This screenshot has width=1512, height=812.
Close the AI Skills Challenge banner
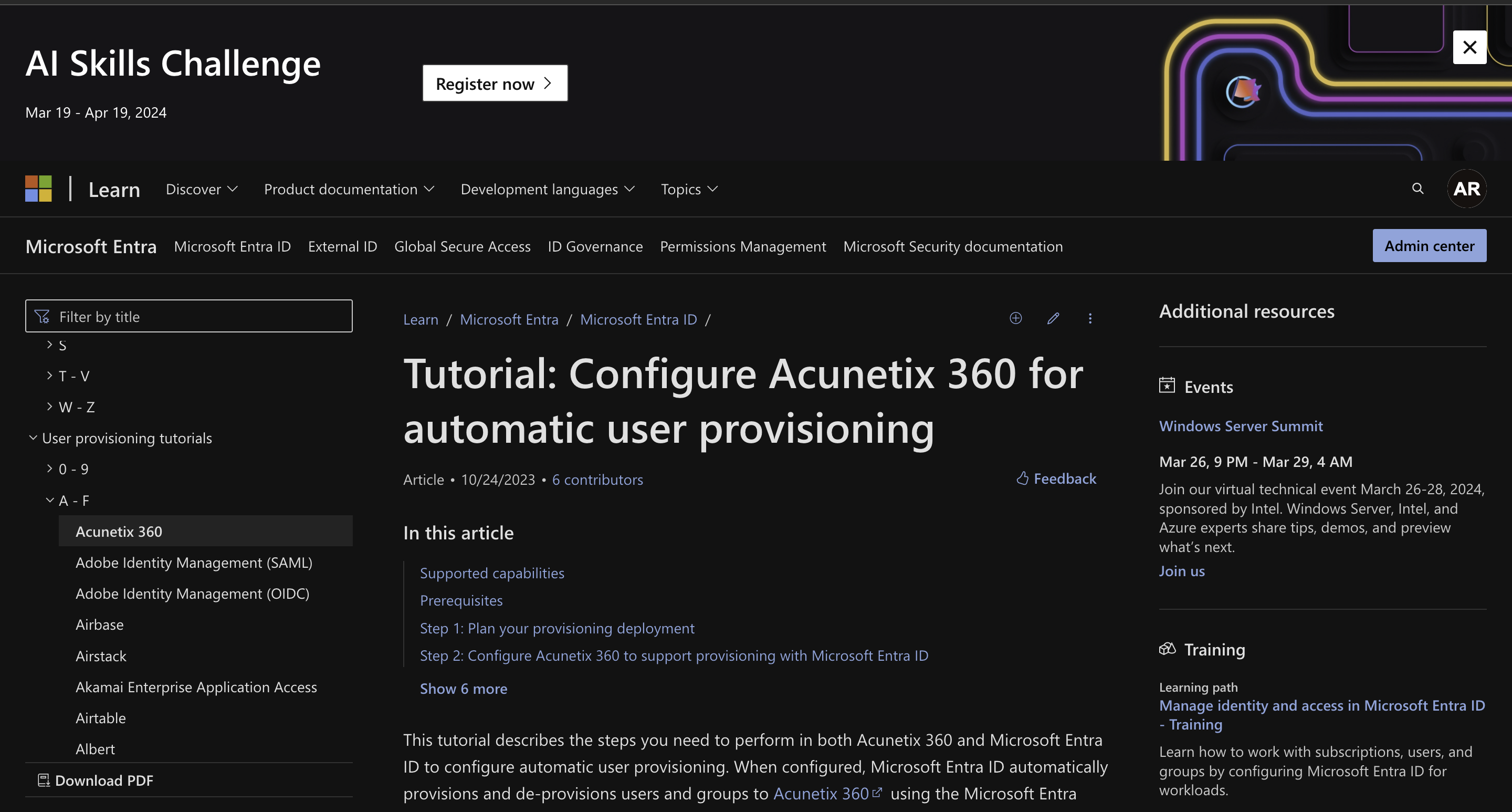1470,47
